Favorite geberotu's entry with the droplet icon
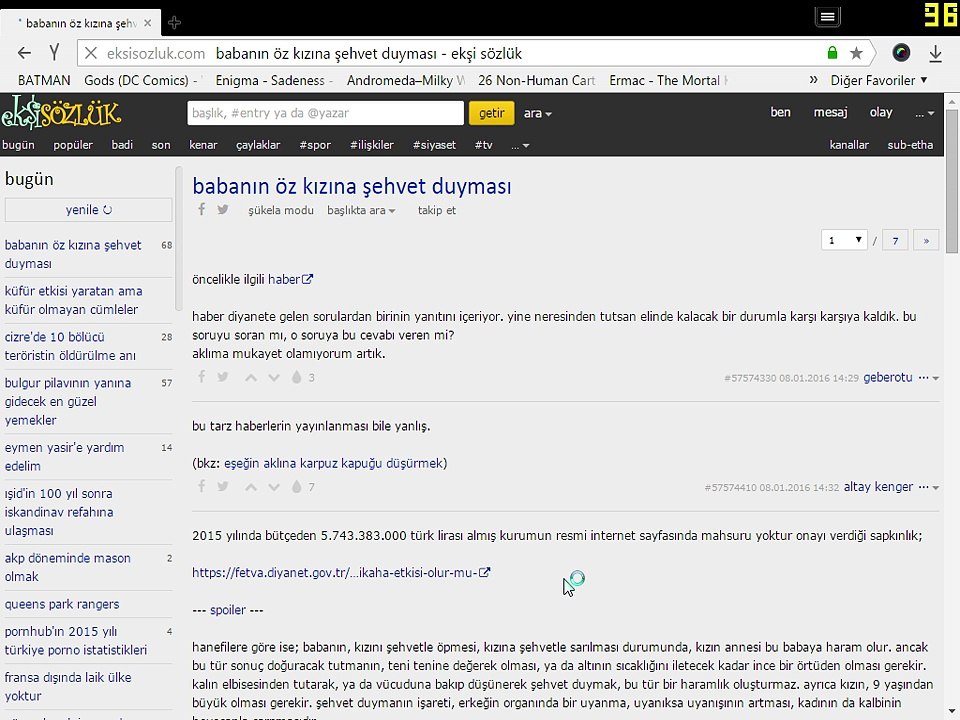The height and width of the screenshot is (720, 960). pyautogui.click(x=297, y=377)
